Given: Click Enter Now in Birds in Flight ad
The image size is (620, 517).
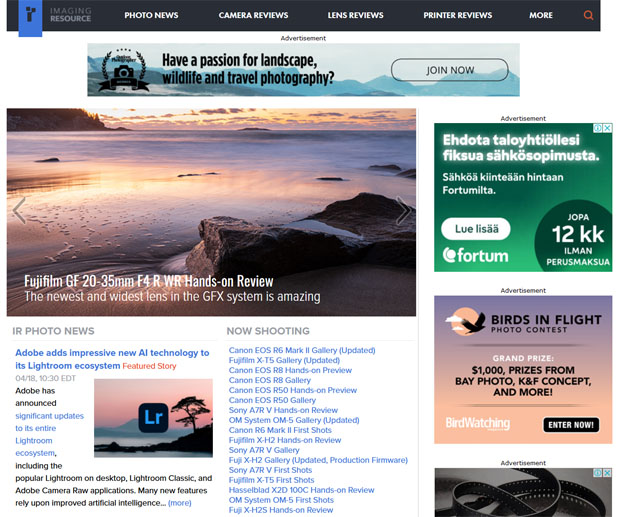Looking at the screenshot, I should [x=571, y=425].
